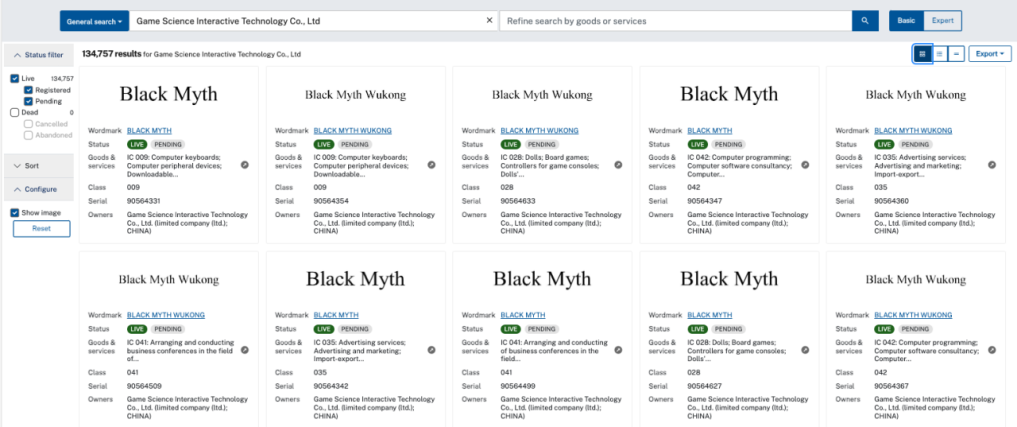Open BLACK MYTH link for serial 90564499
This screenshot has height=427, width=1017.
point(523,315)
